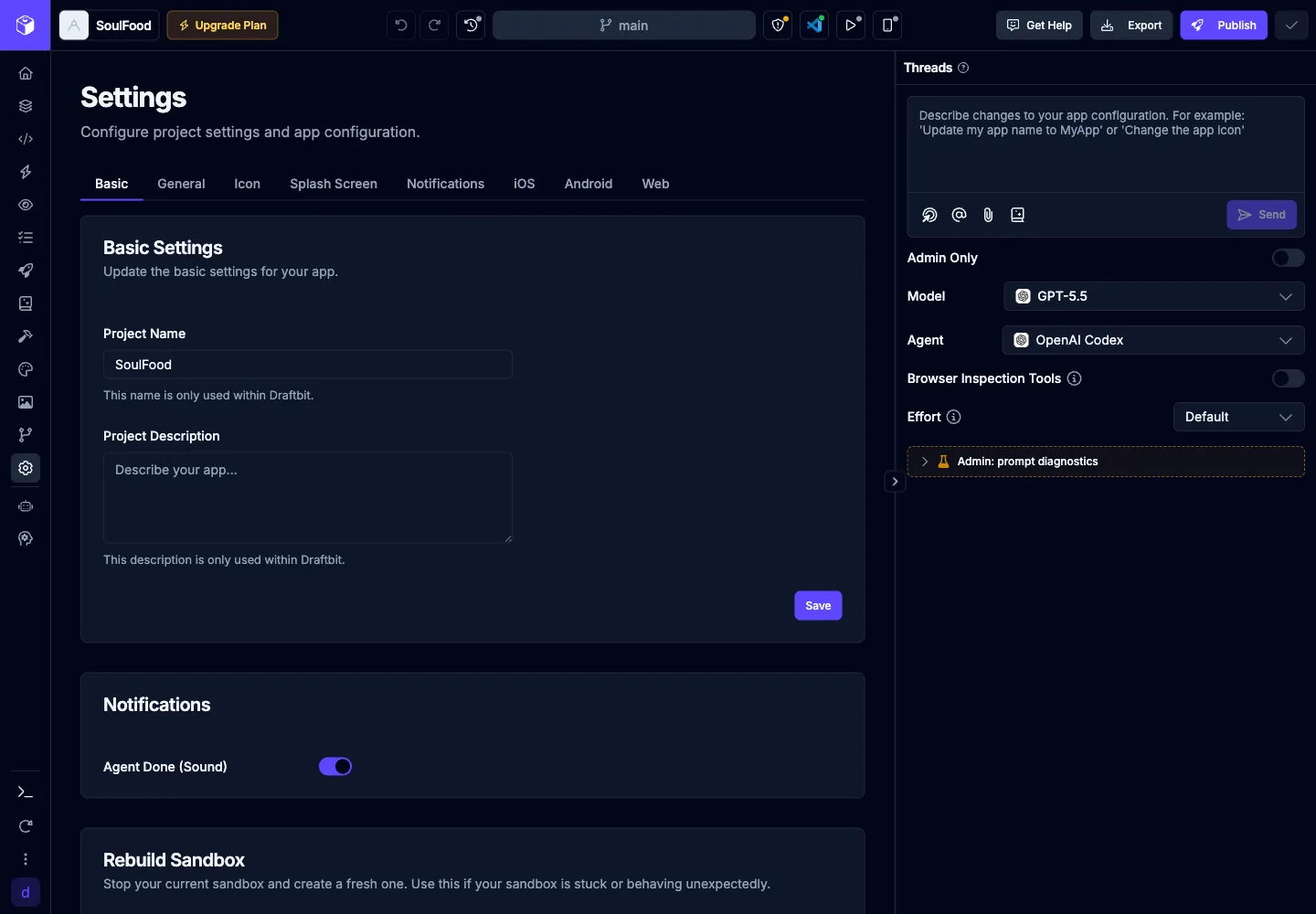
Task: Click the mention @ icon in Threads
Action: [959, 215]
